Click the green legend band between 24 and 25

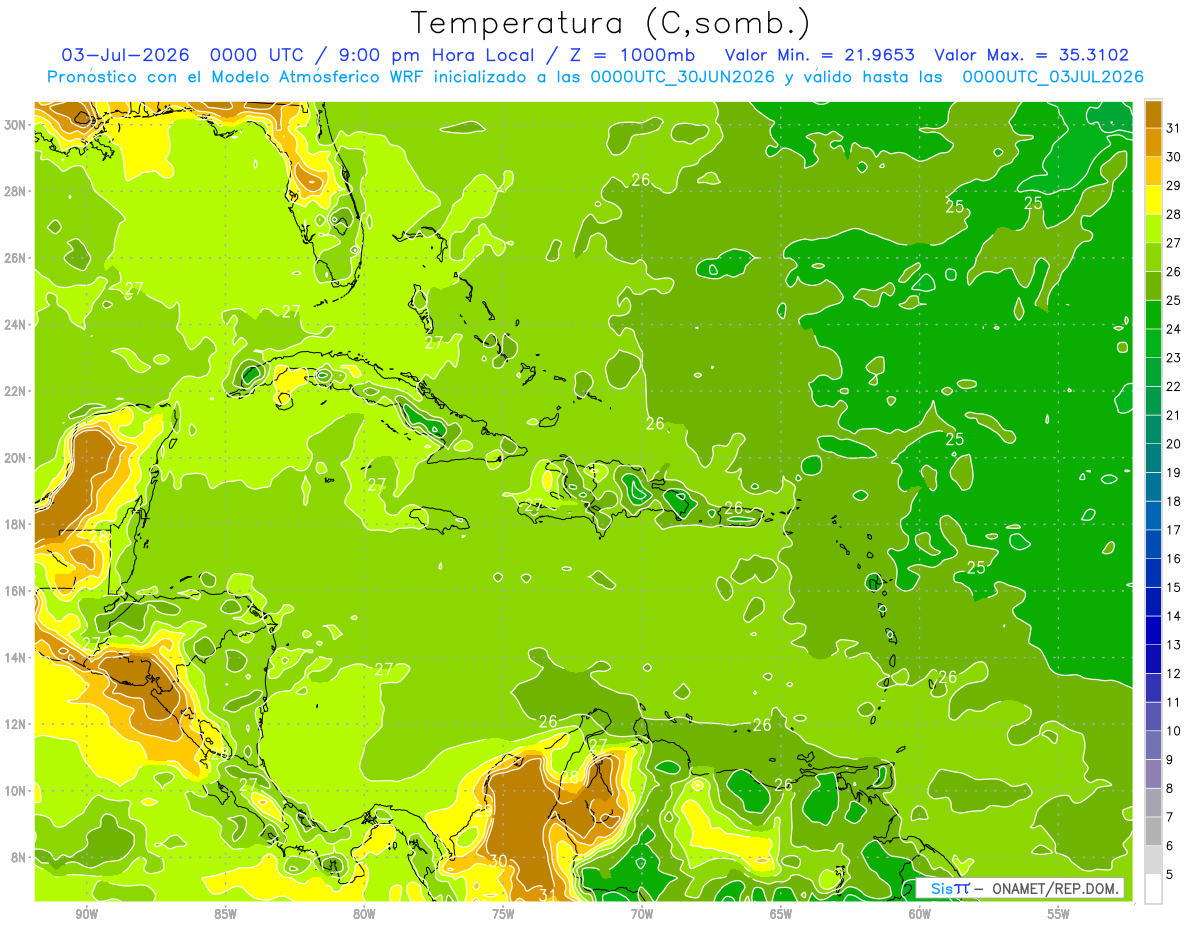coord(1153,315)
